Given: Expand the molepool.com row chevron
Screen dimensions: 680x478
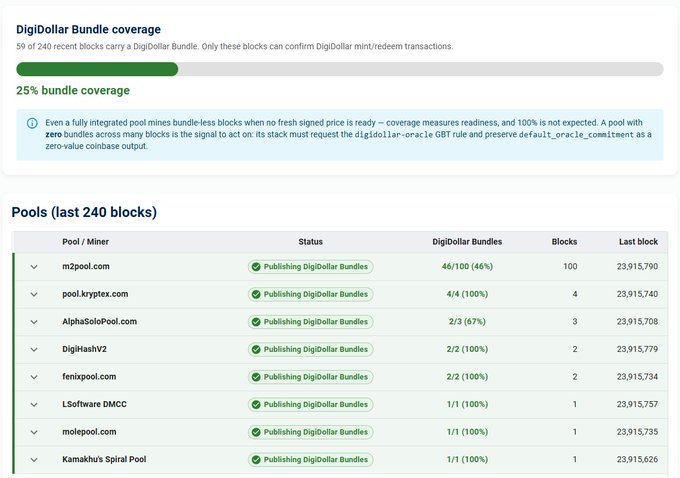Looking at the screenshot, I should 34,432.
